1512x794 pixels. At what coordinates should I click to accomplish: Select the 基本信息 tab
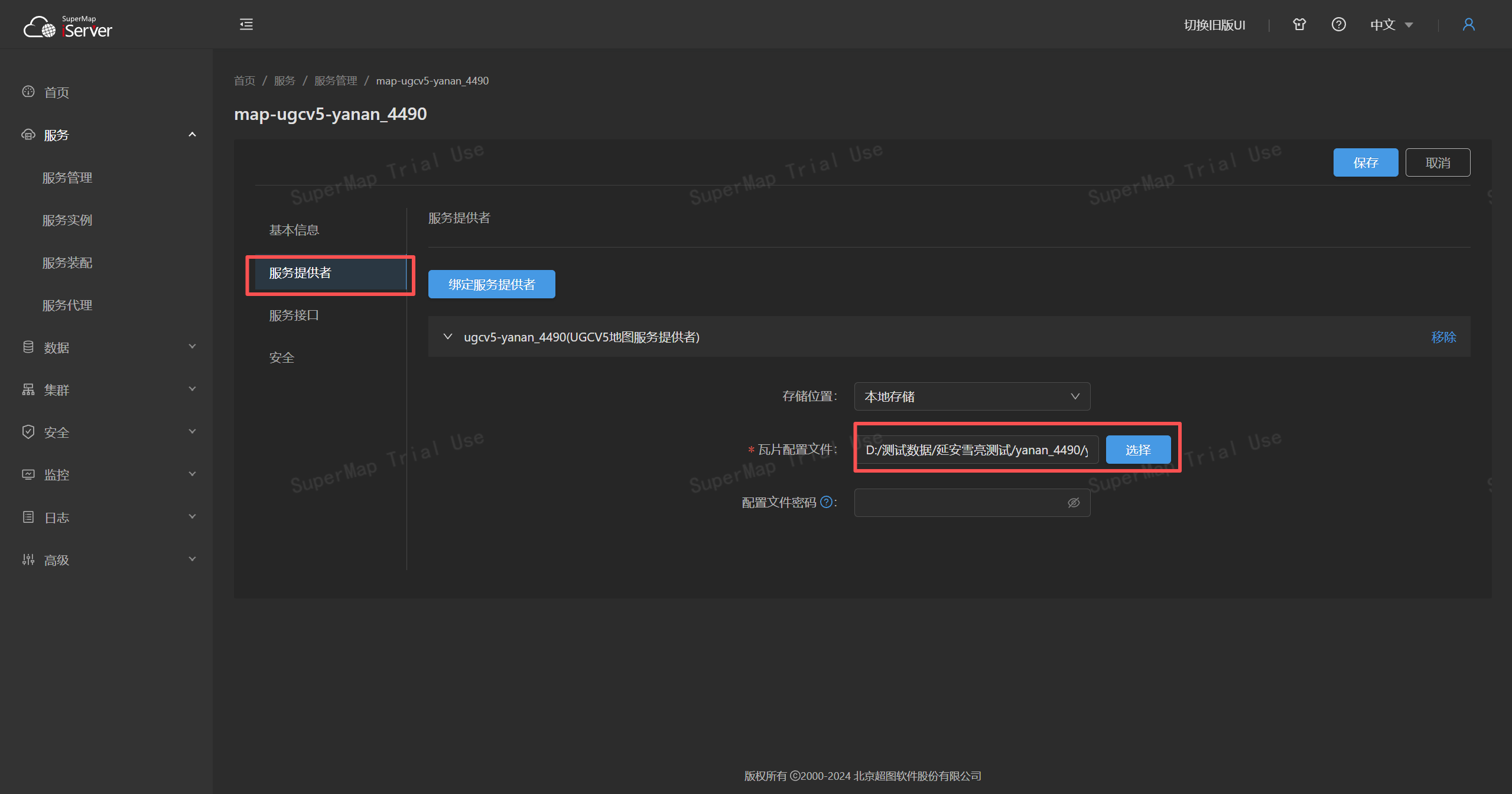[294, 230]
